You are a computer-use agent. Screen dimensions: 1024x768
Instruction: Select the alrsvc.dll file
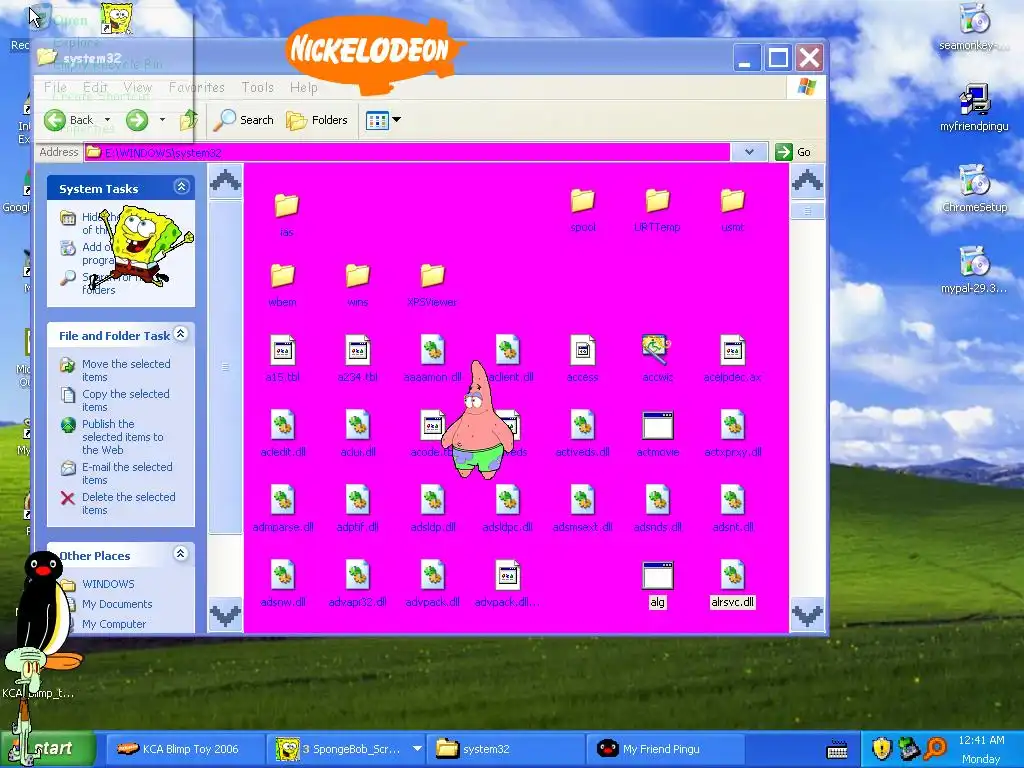(x=732, y=584)
